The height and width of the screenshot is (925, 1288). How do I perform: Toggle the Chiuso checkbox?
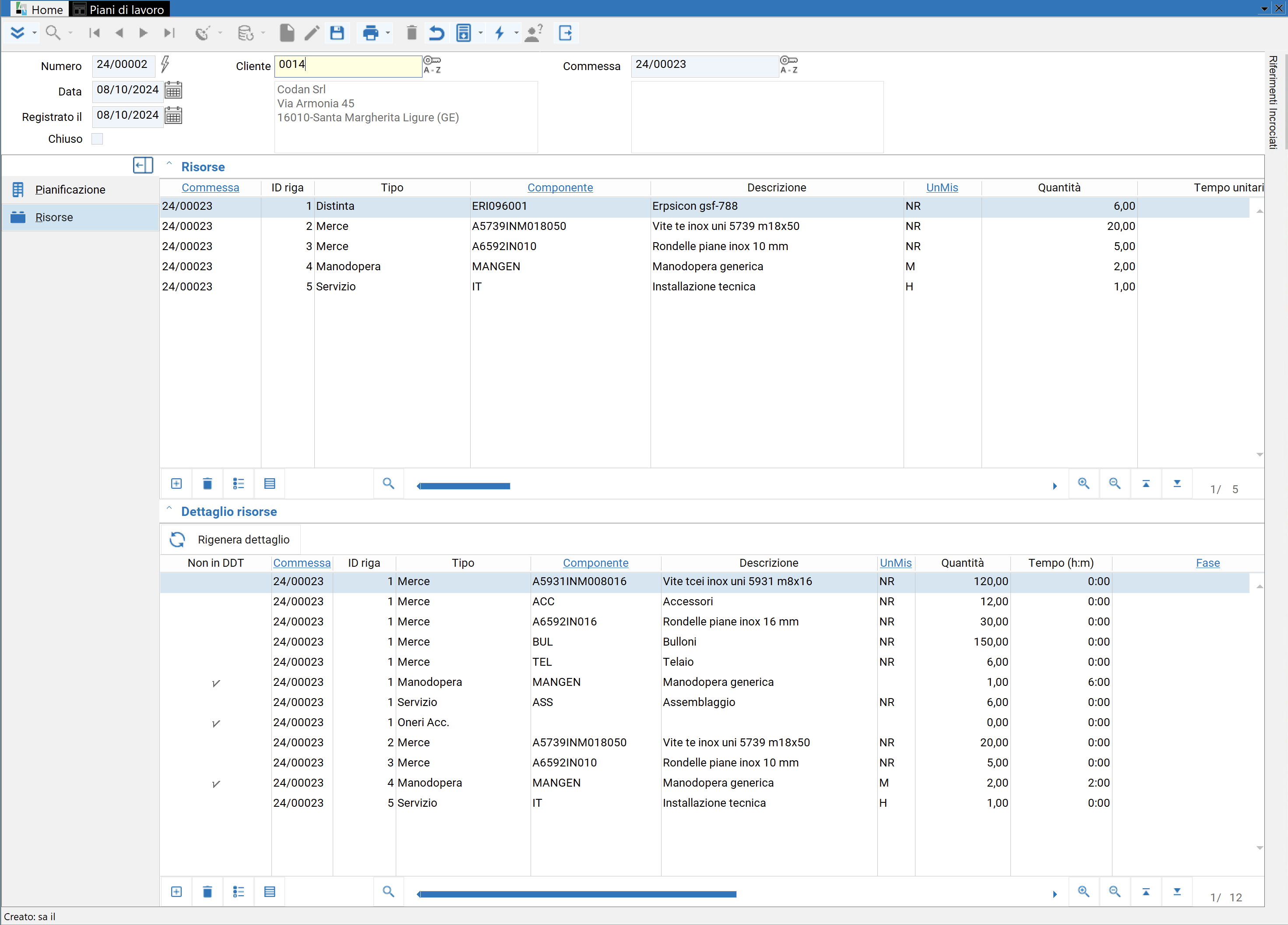click(97, 139)
